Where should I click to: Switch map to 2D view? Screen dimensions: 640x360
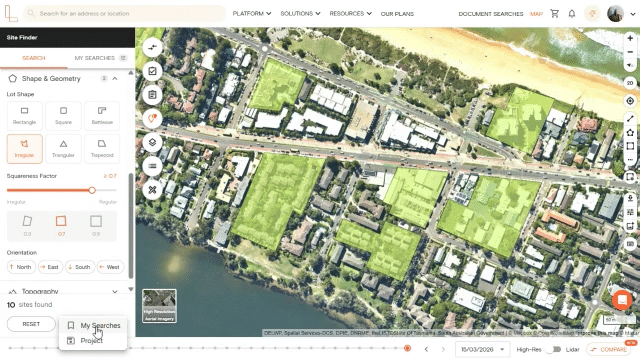coord(630,83)
